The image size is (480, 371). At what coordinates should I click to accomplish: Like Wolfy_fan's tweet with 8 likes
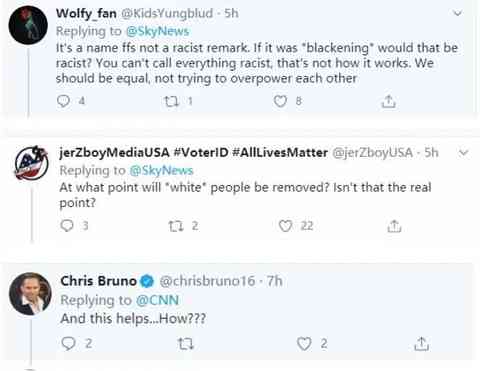point(280,101)
